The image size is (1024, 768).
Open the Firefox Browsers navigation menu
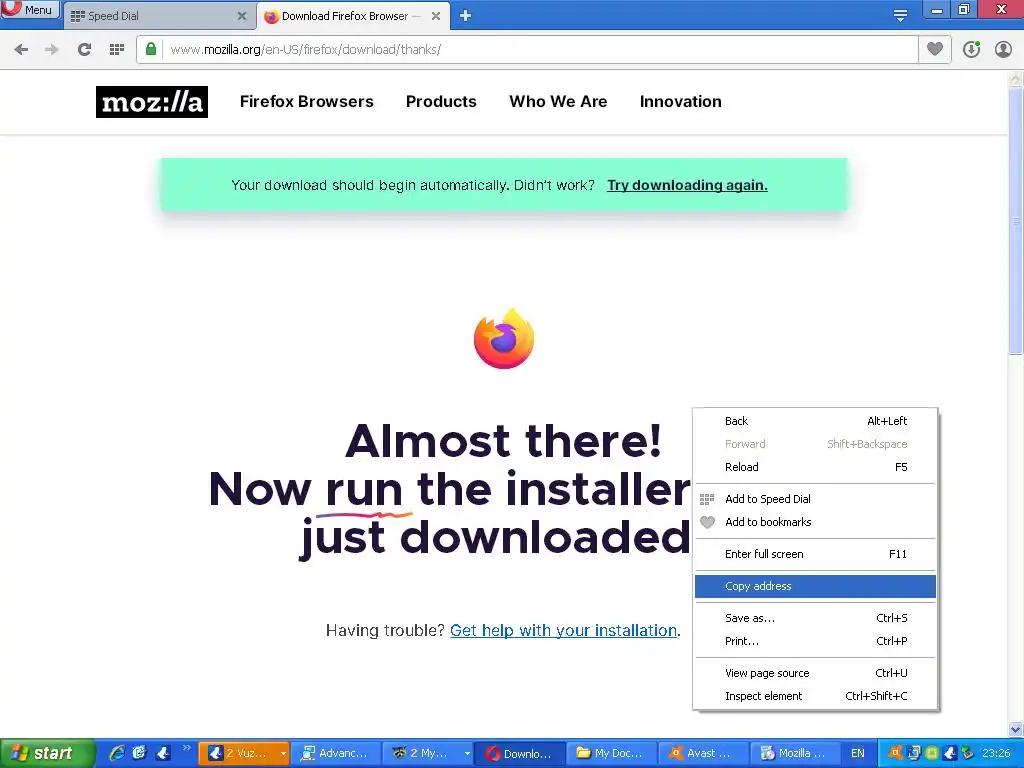[306, 102]
